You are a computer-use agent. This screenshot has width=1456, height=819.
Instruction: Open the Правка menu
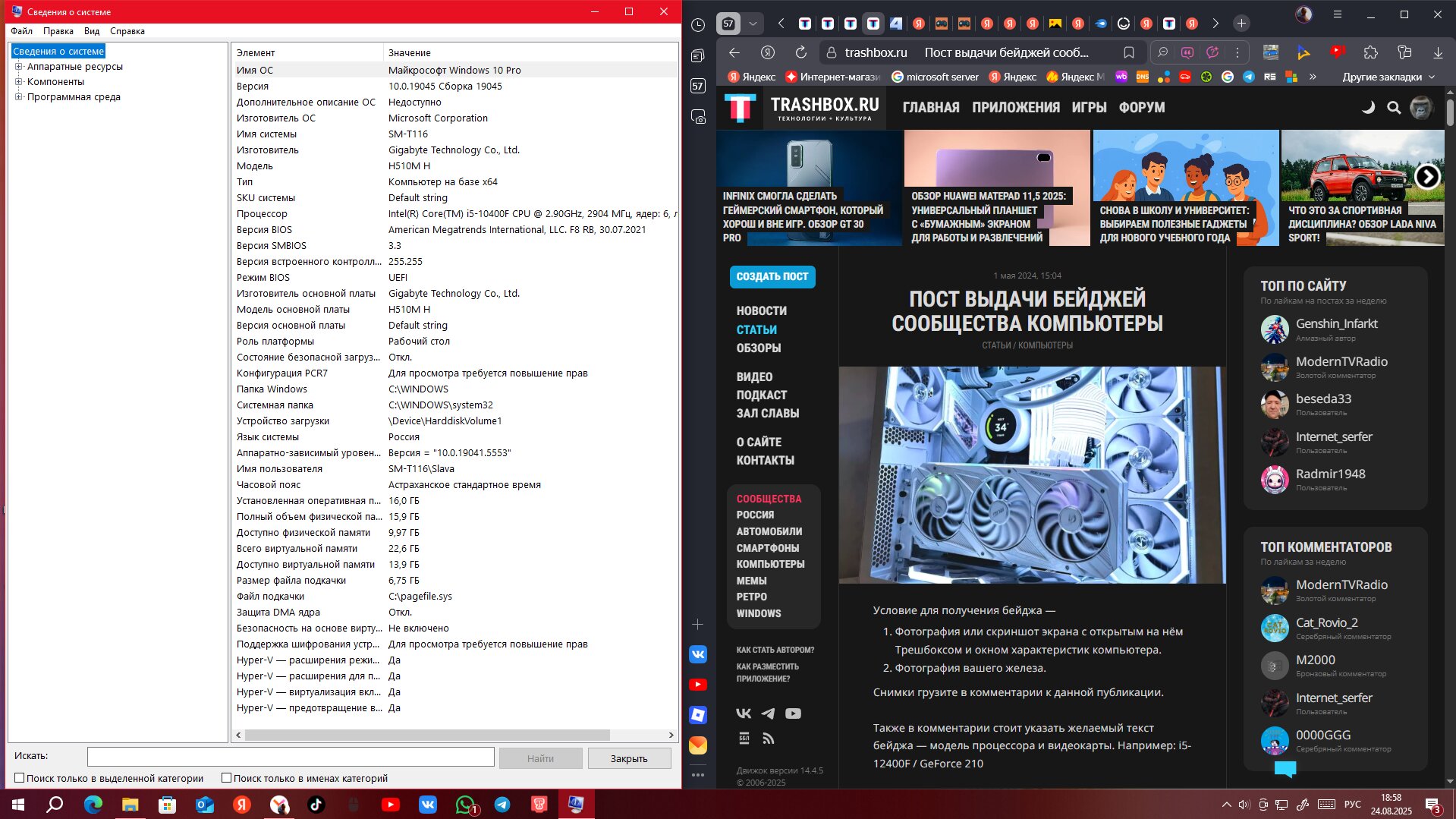pos(58,31)
